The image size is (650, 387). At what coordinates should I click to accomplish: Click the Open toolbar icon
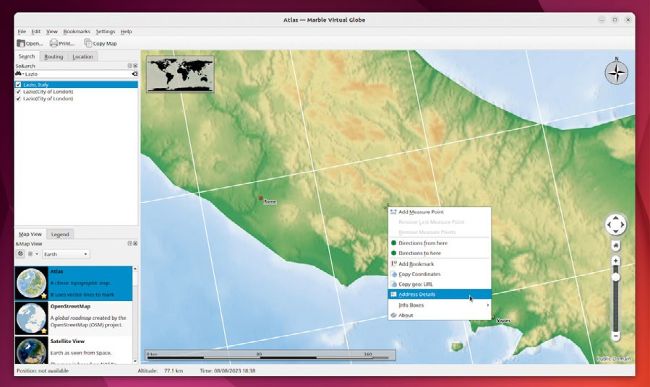point(21,43)
